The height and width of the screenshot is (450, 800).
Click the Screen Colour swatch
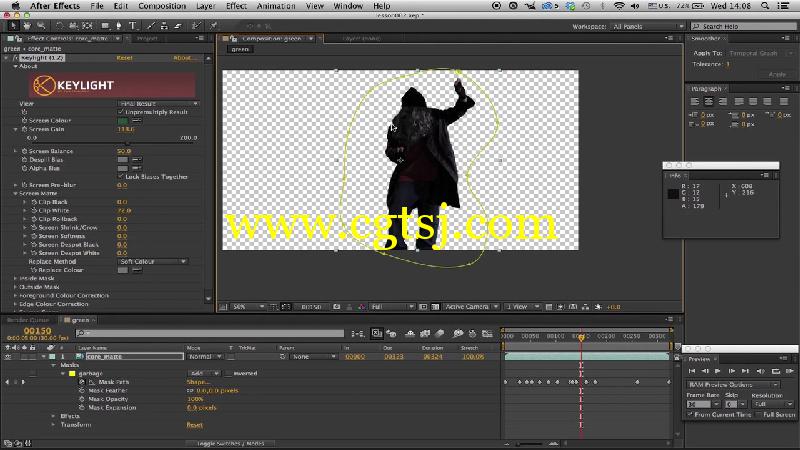(123, 120)
